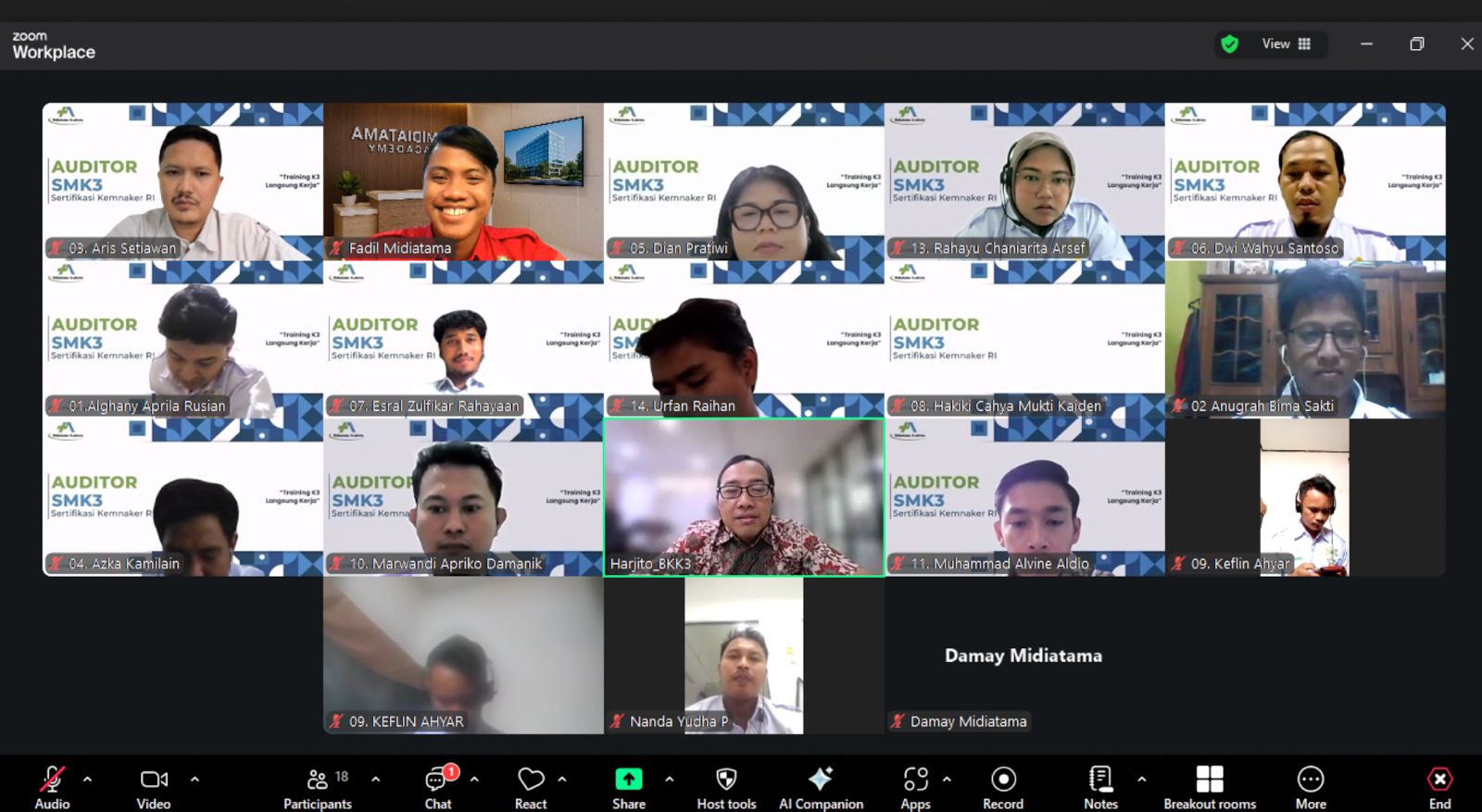Unmute the microphone with Audio button

tap(52, 787)
